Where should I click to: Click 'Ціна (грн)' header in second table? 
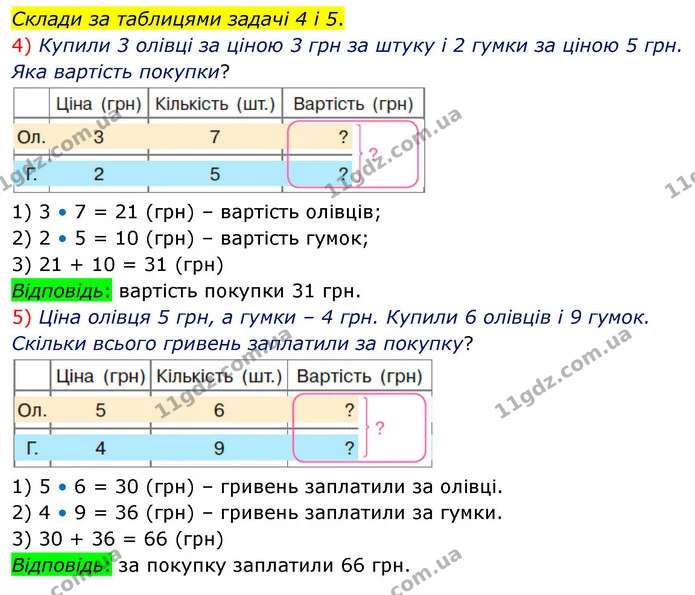coord(101,376)
